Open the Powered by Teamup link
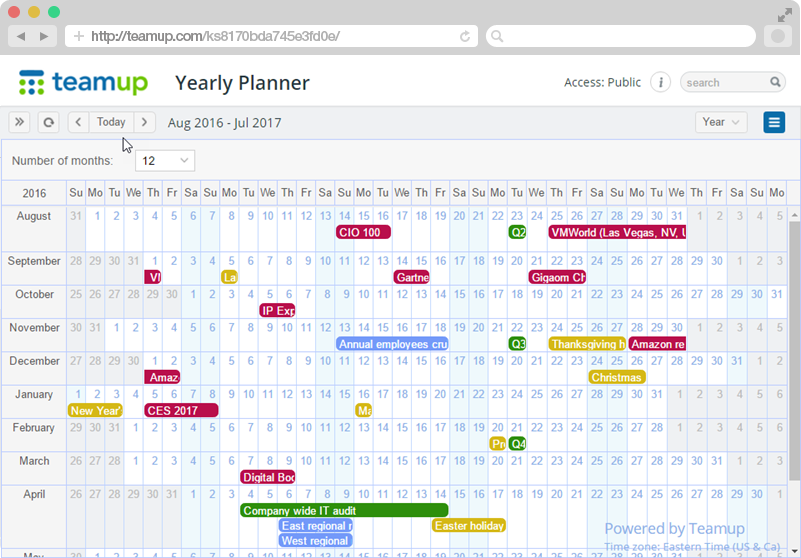This screenshot has width=801, height=558. click(x=674, y=528)
